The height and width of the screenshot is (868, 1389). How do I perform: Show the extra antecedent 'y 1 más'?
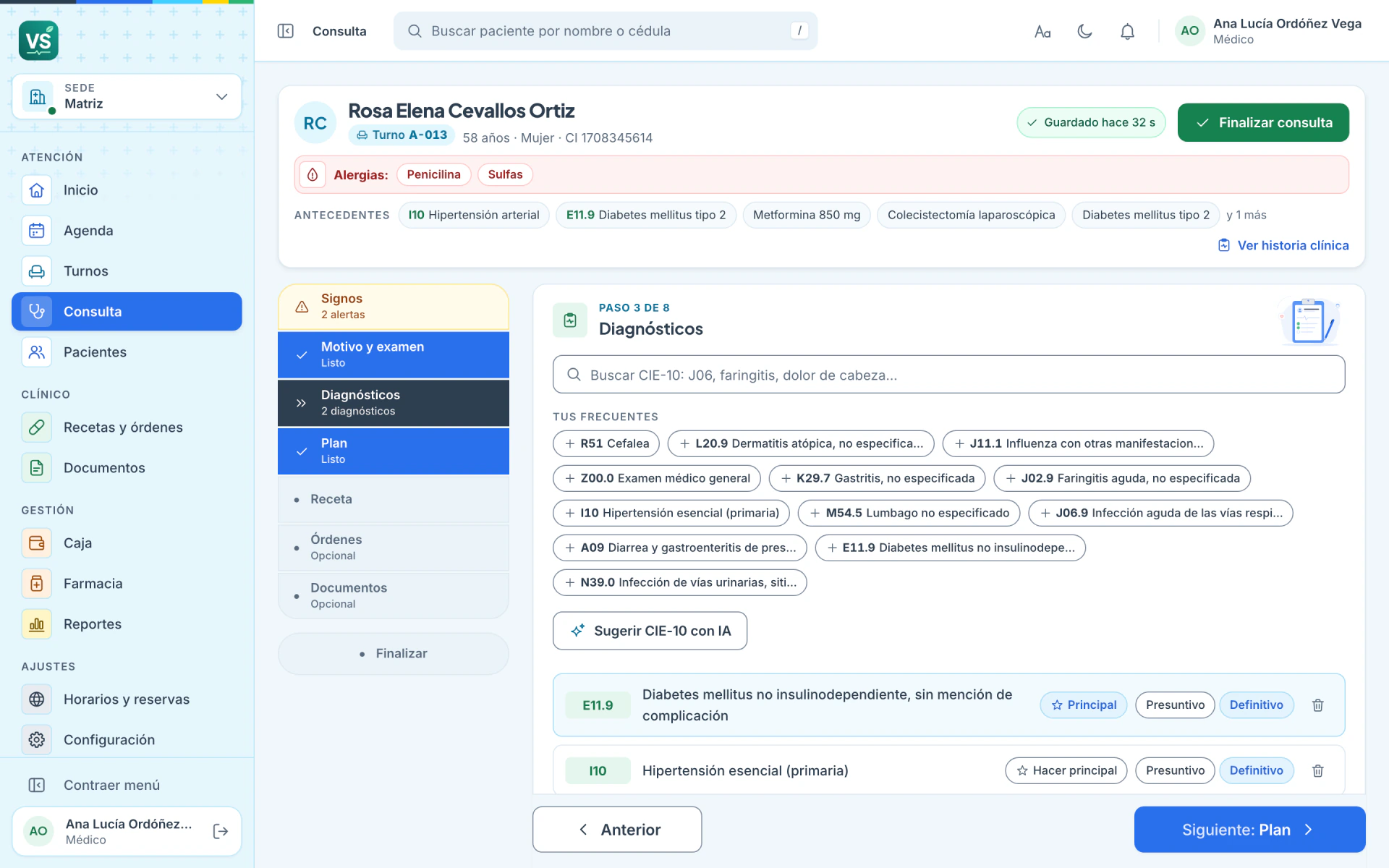coord(1246,216)
